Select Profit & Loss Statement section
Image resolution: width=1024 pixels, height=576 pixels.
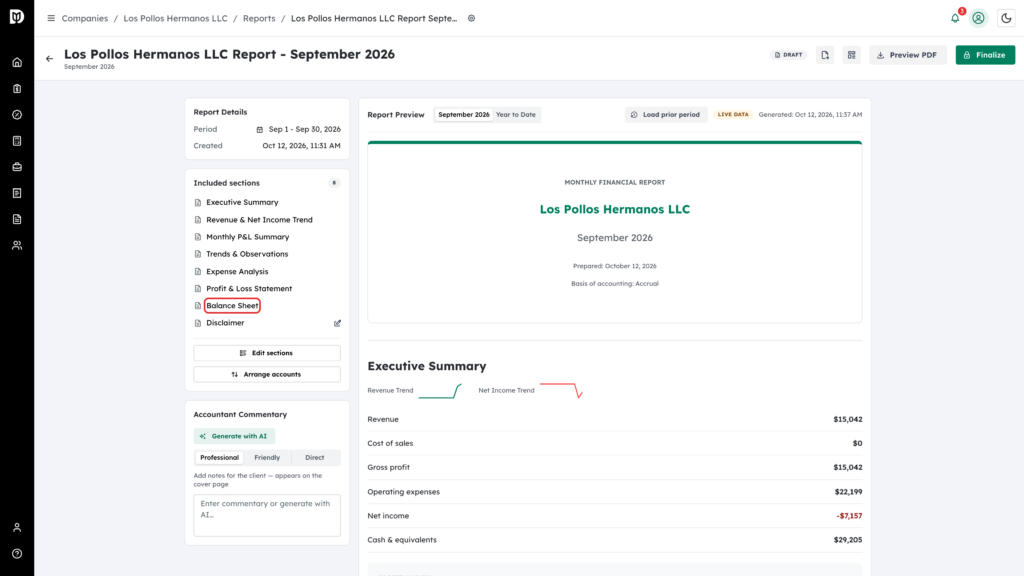click(249, 288)
